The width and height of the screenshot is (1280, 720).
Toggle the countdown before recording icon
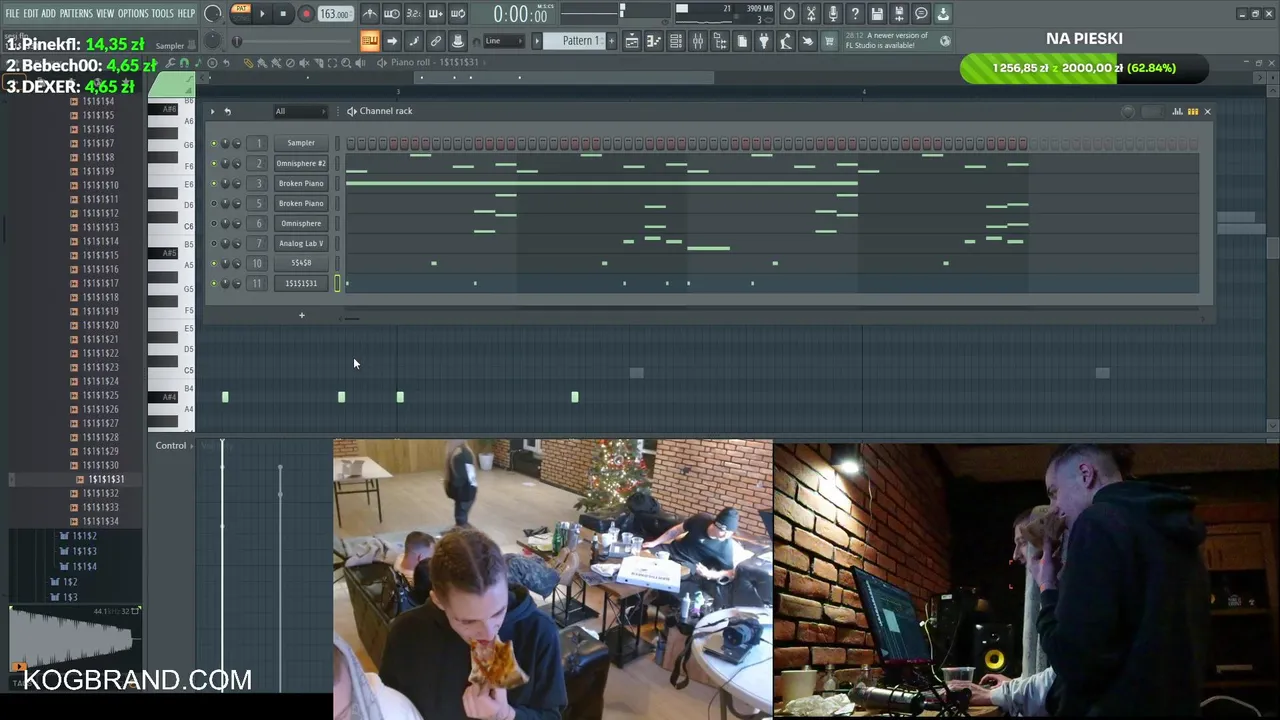point(414,14)
